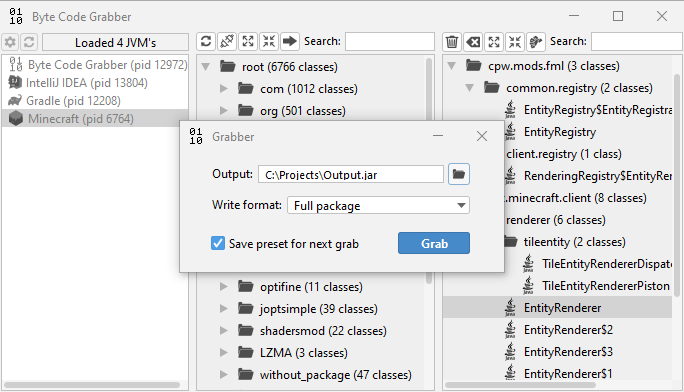This screenshot has width=684, height=392.
Task: Select the EntityRenderer$2 class
Action: point(559,330)
